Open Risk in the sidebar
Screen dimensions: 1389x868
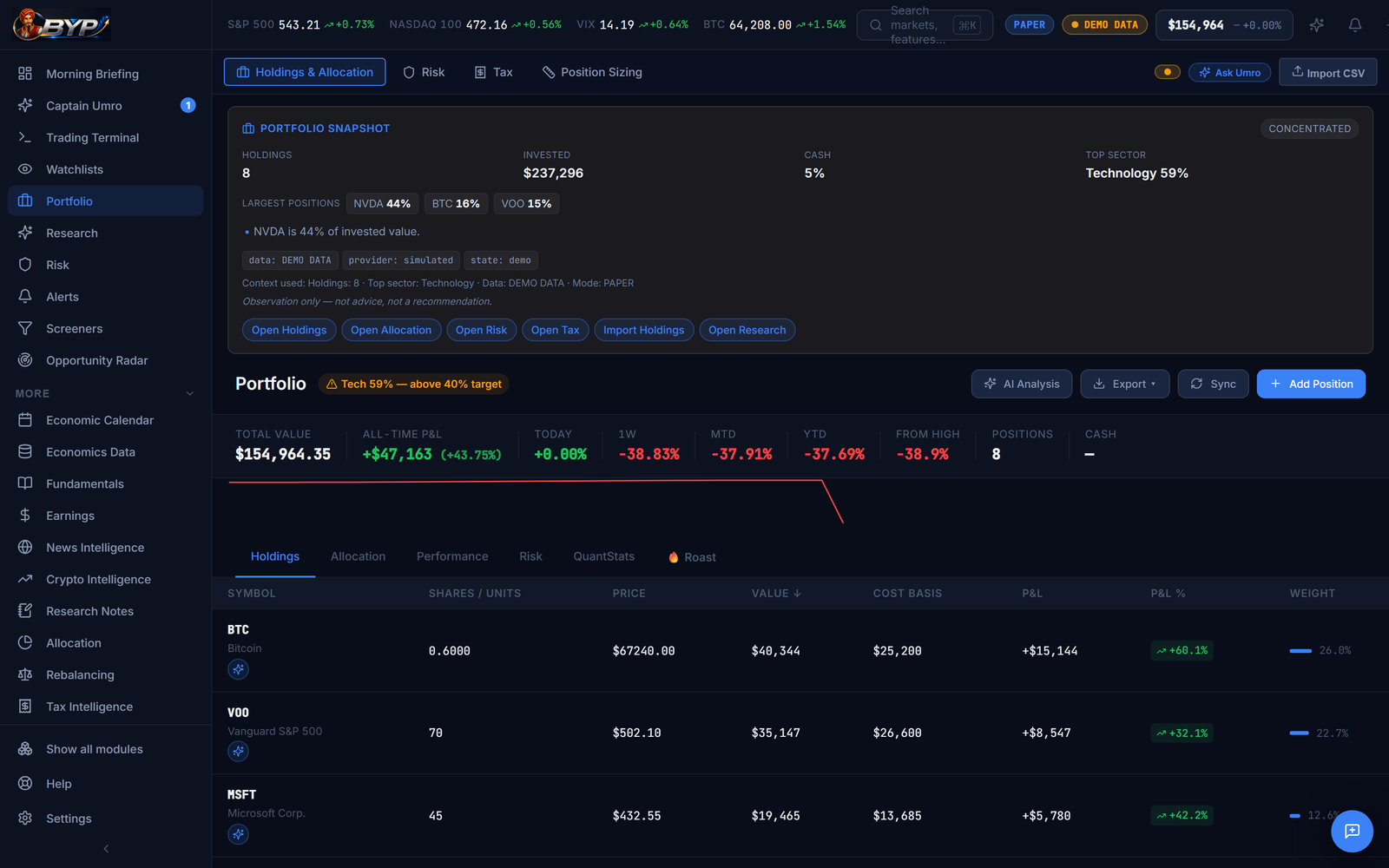tap(105, 265)
